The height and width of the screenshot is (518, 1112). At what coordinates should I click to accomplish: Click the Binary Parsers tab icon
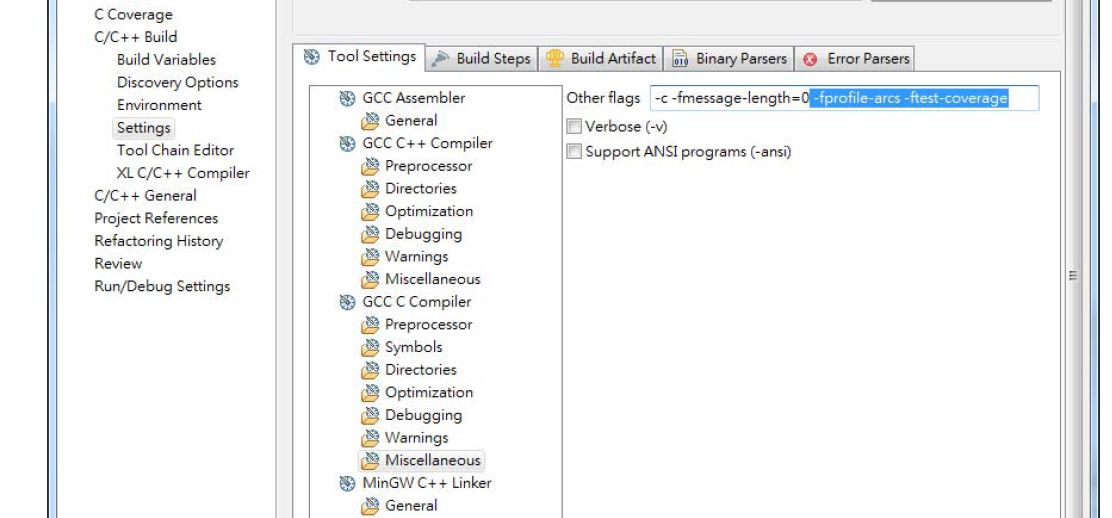680,59
